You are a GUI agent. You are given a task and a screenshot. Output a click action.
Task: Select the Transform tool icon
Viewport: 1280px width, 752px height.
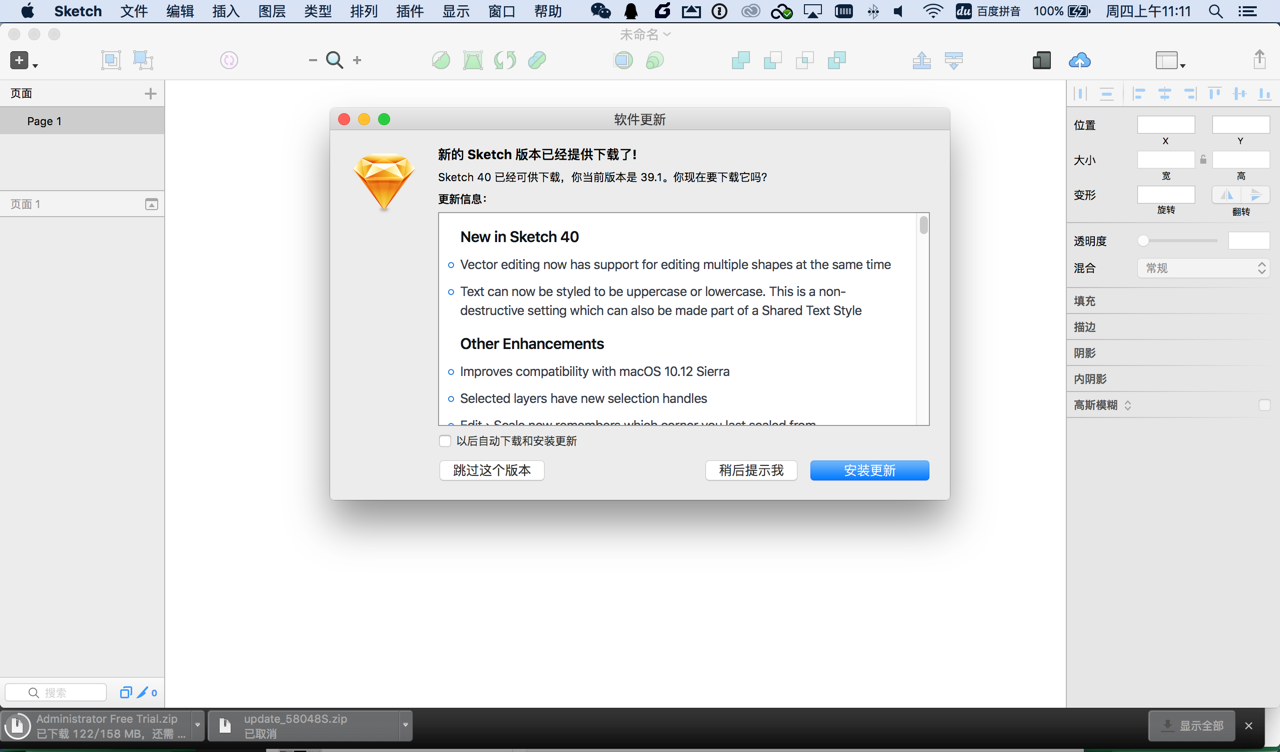click(473, 61)
